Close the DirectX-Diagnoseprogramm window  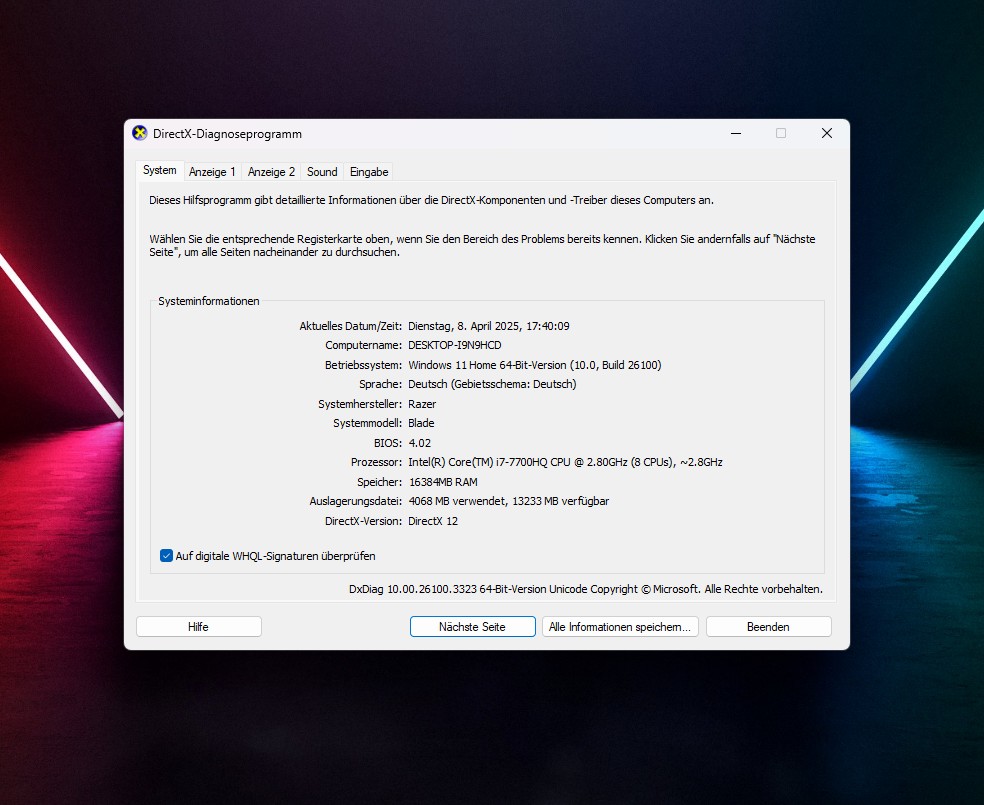pos(827,133)
